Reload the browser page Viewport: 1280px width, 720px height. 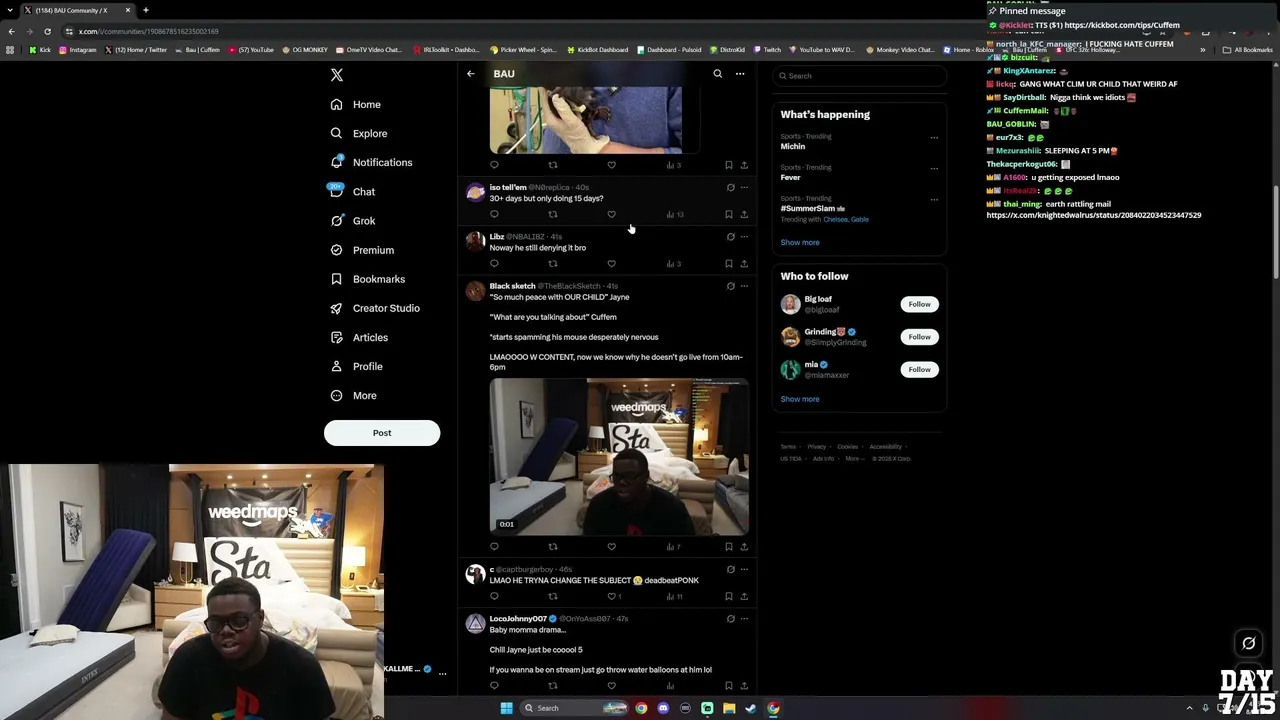(x=47, y=31)
